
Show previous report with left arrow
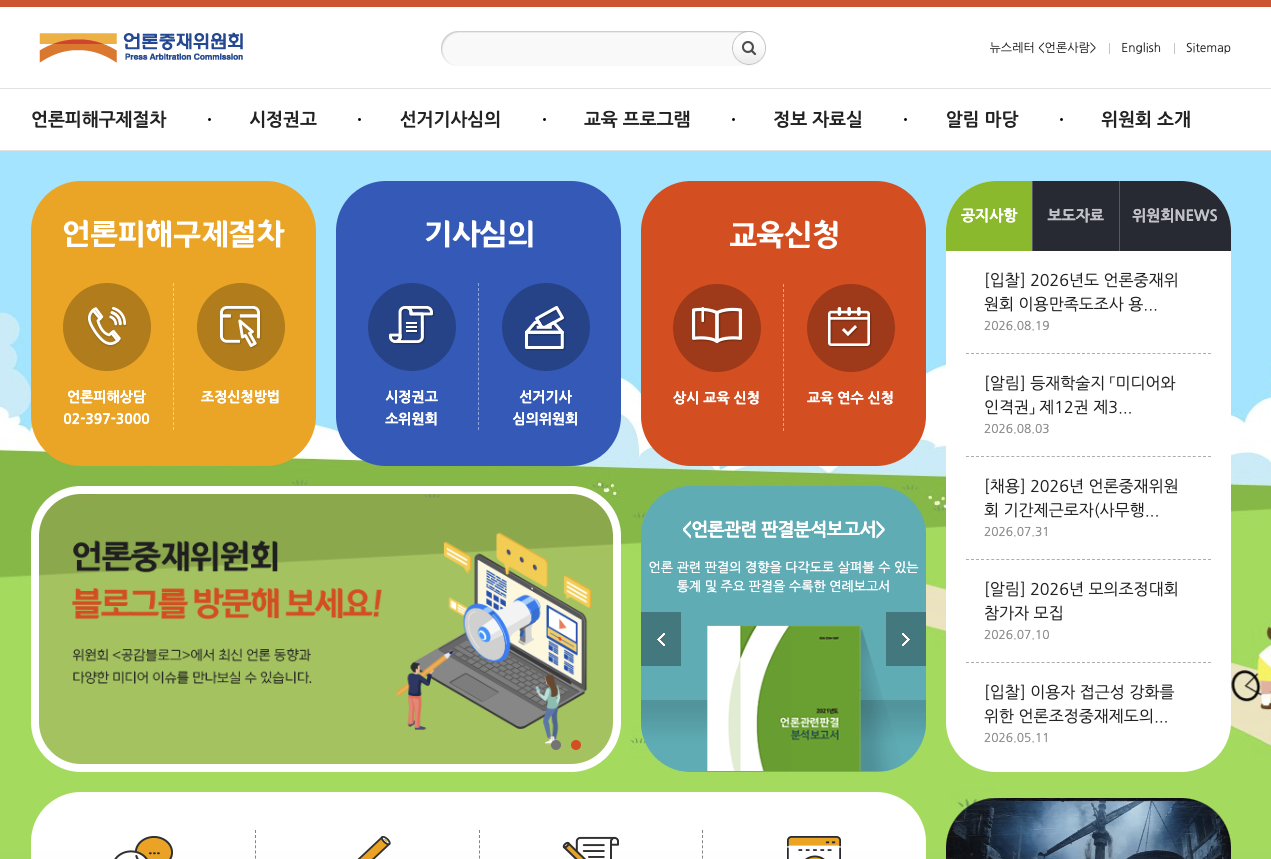point(661,639)
